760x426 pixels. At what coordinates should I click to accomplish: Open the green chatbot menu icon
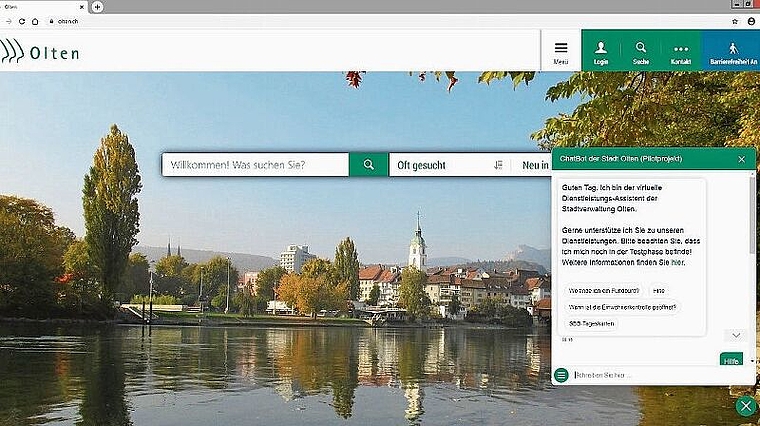coord(561,375)
